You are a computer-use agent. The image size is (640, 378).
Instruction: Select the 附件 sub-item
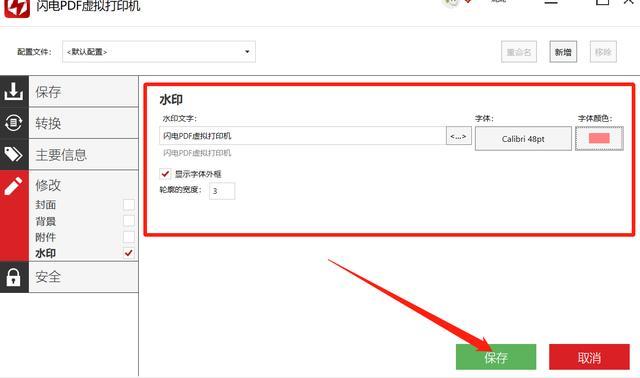click(x=45, y=237)
